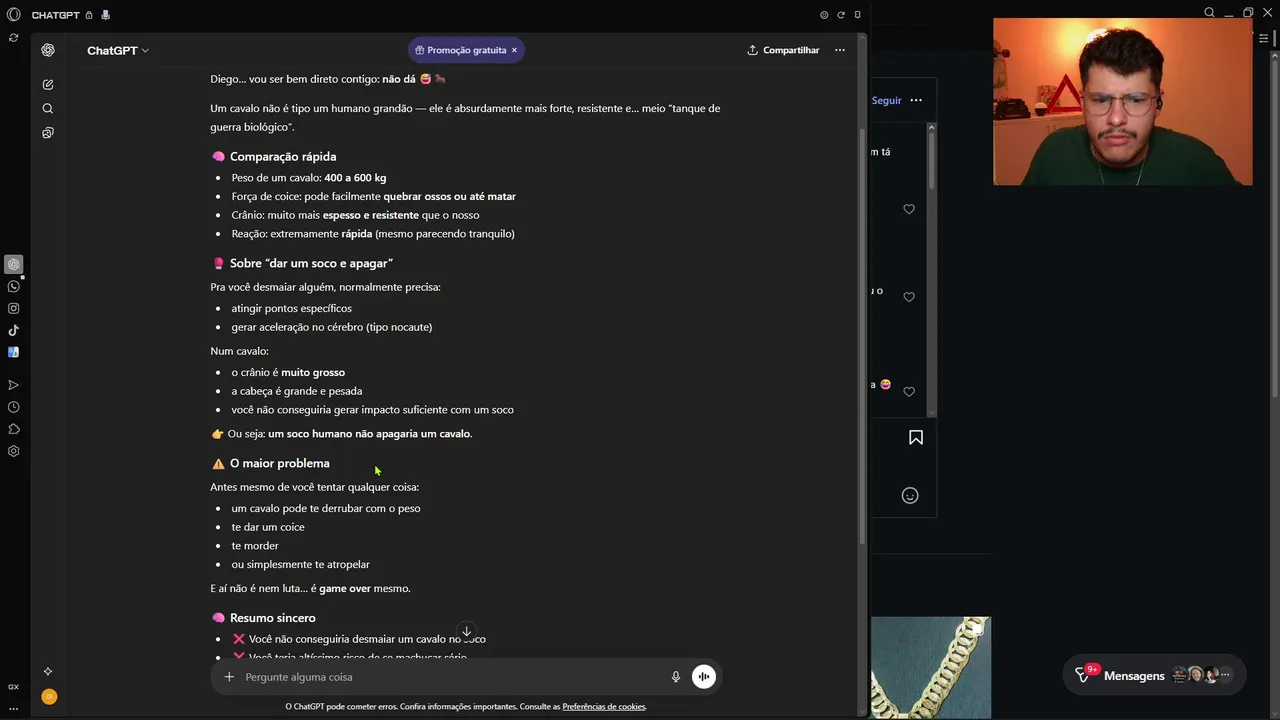Click the webcam video overlay
Screen dimensions: 1280x720
coord(1122,101)
